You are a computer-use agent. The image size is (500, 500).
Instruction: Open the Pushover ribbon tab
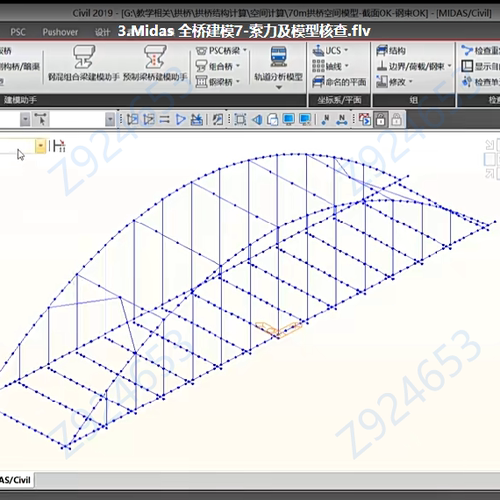coord(60,32)
